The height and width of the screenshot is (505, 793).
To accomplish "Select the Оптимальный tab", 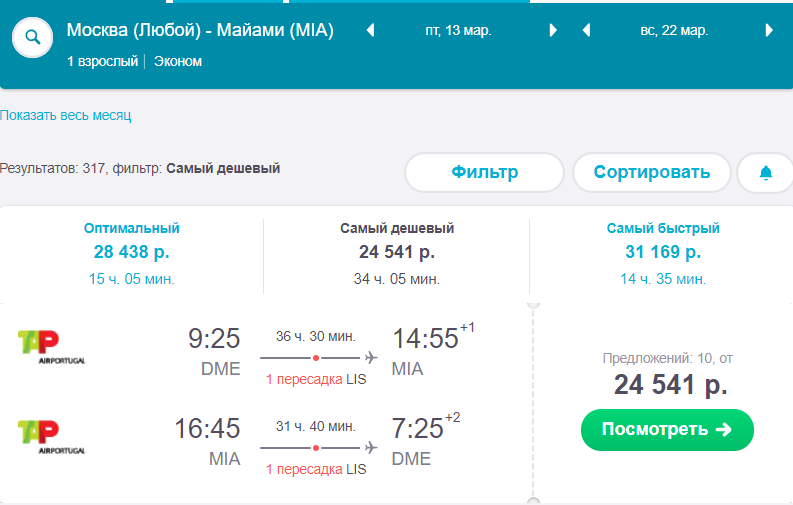I will point(131,254).
